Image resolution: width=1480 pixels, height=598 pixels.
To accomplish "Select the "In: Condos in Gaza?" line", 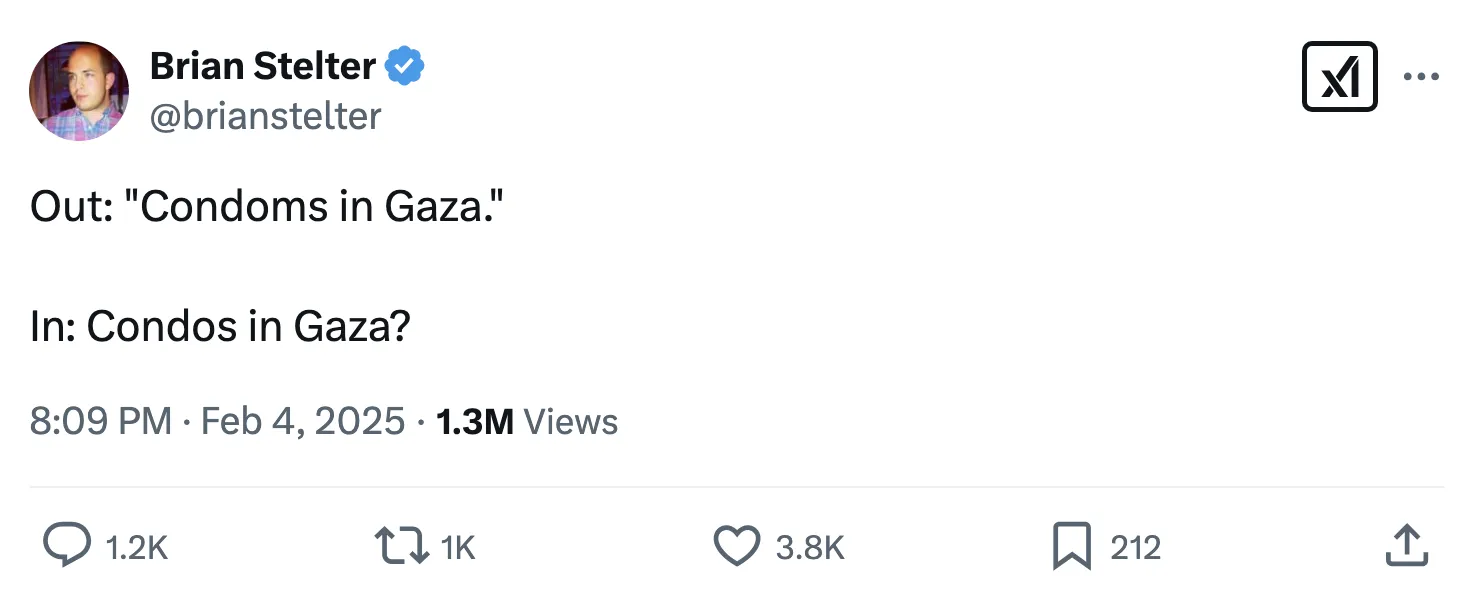I will (x=220, y=326).
